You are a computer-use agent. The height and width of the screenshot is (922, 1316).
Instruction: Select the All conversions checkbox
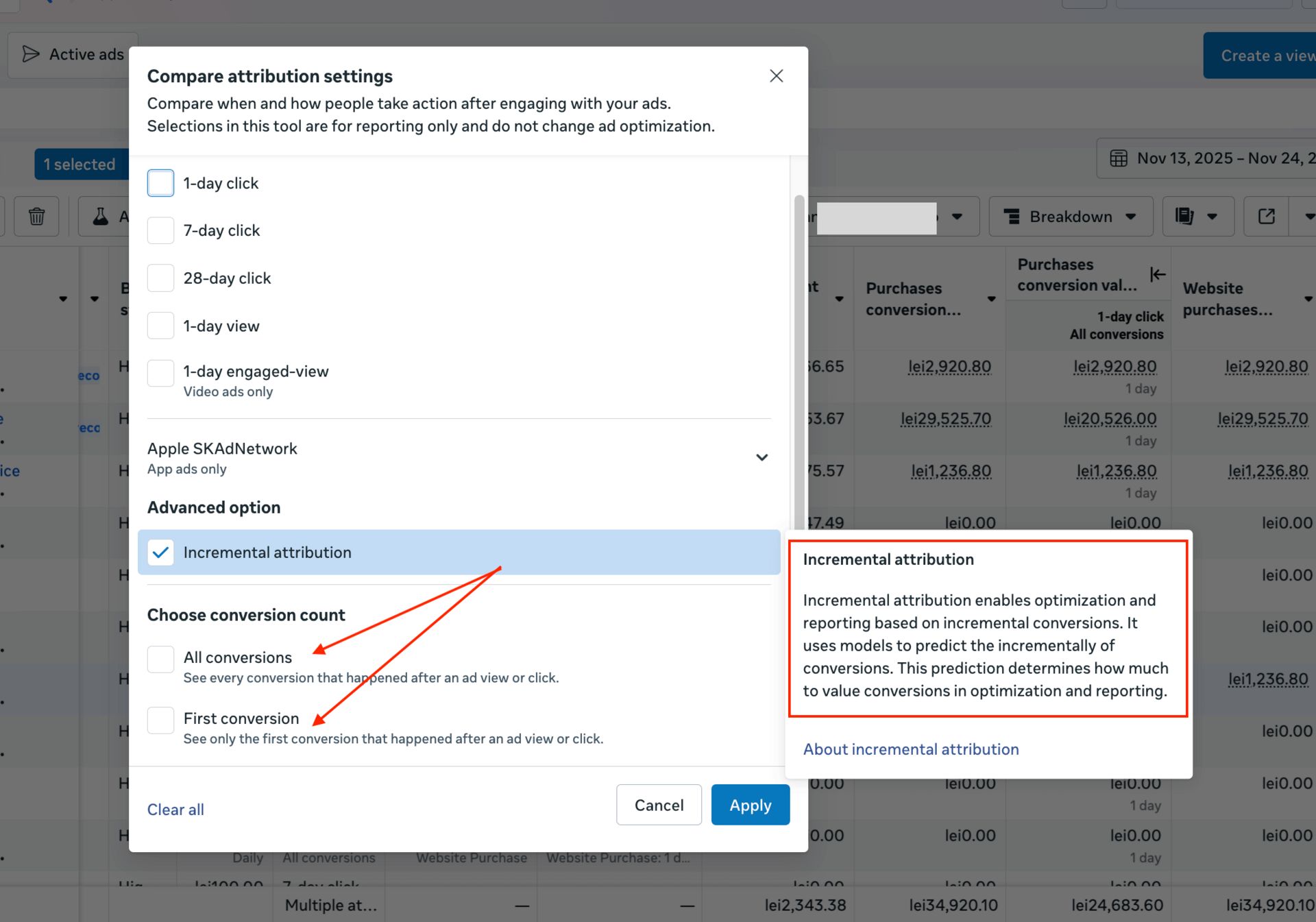[160, 659]
